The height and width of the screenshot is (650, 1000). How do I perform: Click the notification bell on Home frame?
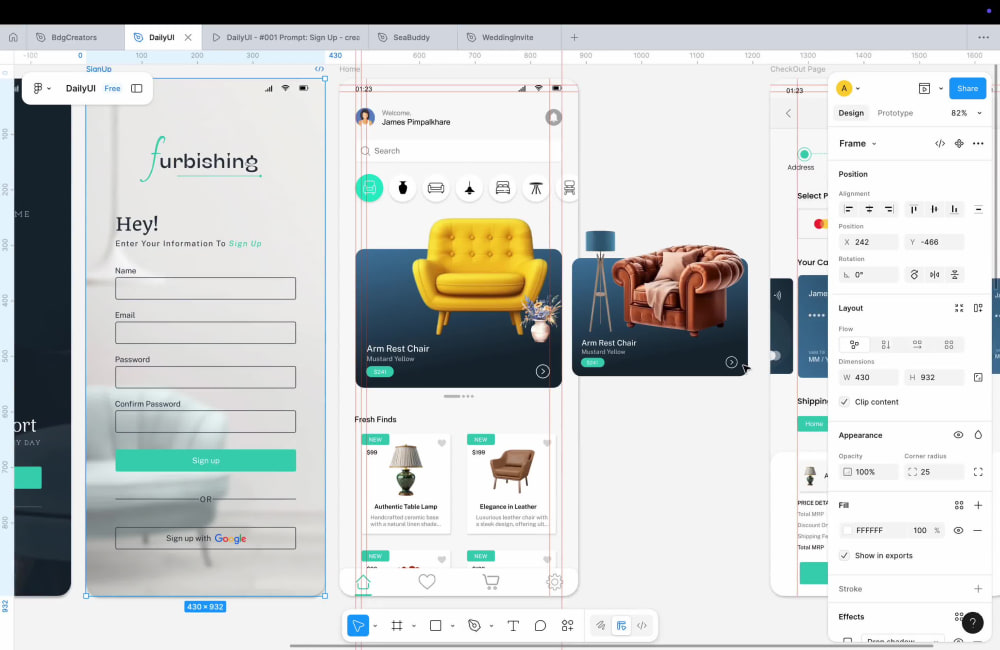click(554, 117)
